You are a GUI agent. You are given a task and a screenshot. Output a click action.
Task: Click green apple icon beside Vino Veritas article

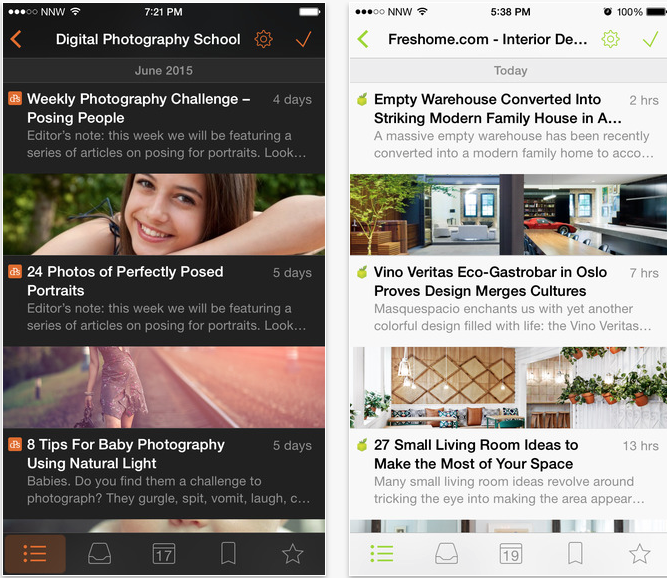pos(362,272)
